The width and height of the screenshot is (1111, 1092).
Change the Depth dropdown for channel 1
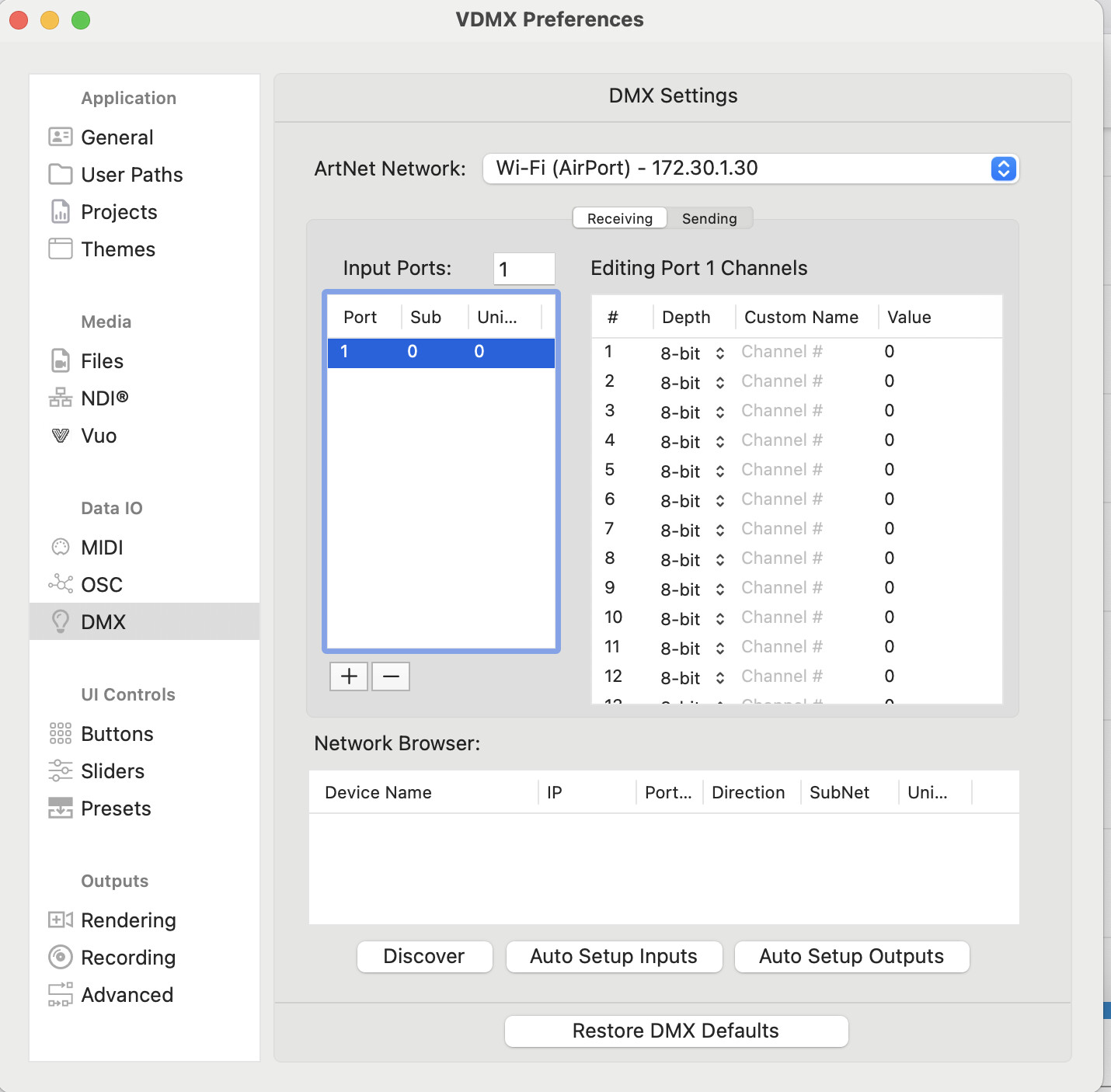click(x=693, y=353)
